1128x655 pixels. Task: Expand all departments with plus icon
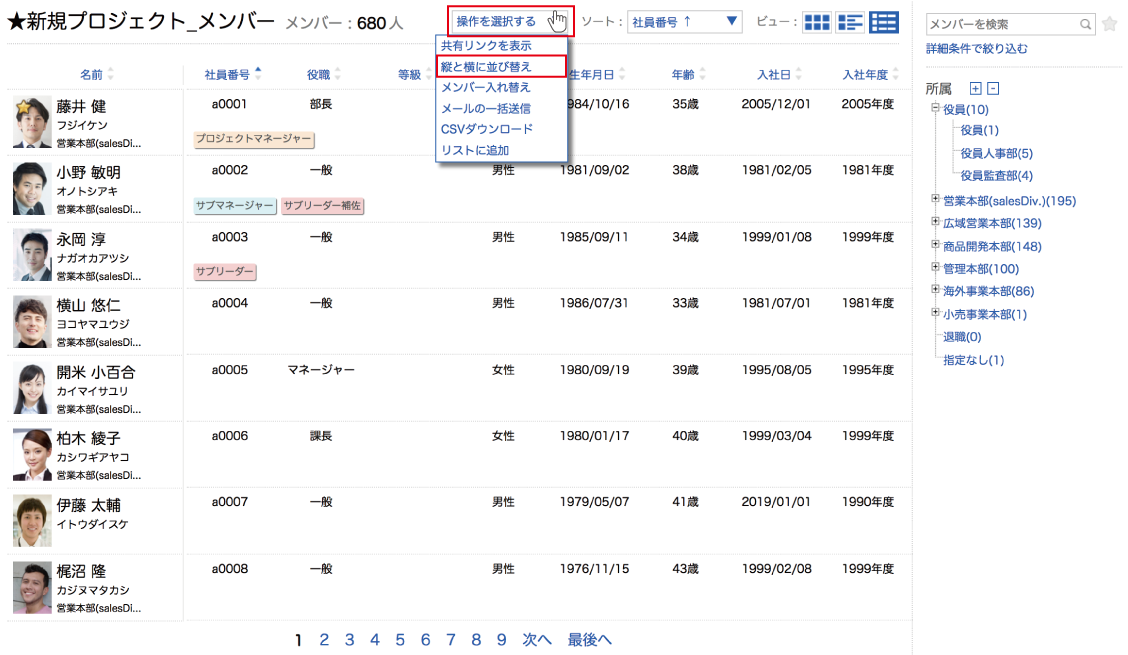(975, 89)
